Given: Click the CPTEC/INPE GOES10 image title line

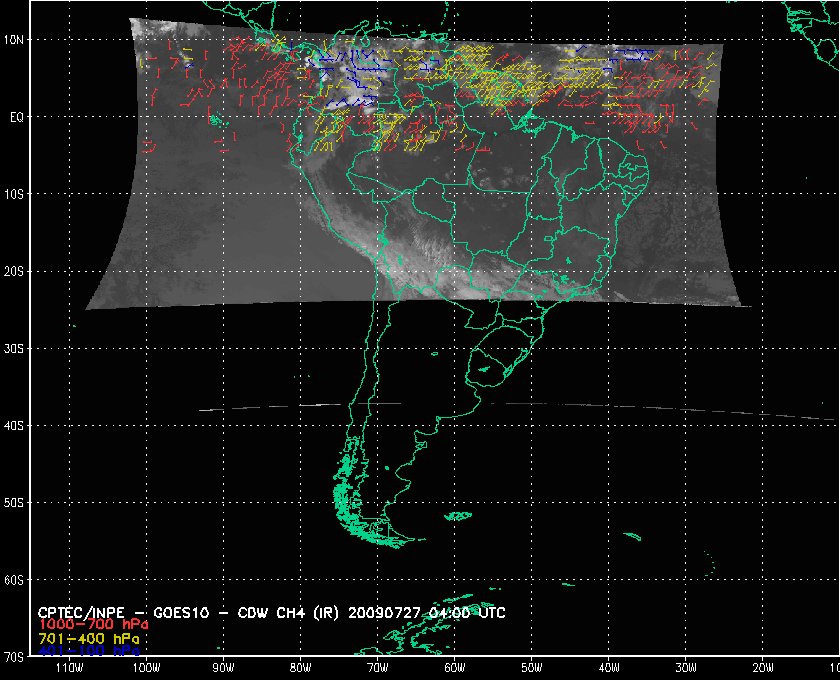Looking at the screenshot, I should [x=272, y=613].
